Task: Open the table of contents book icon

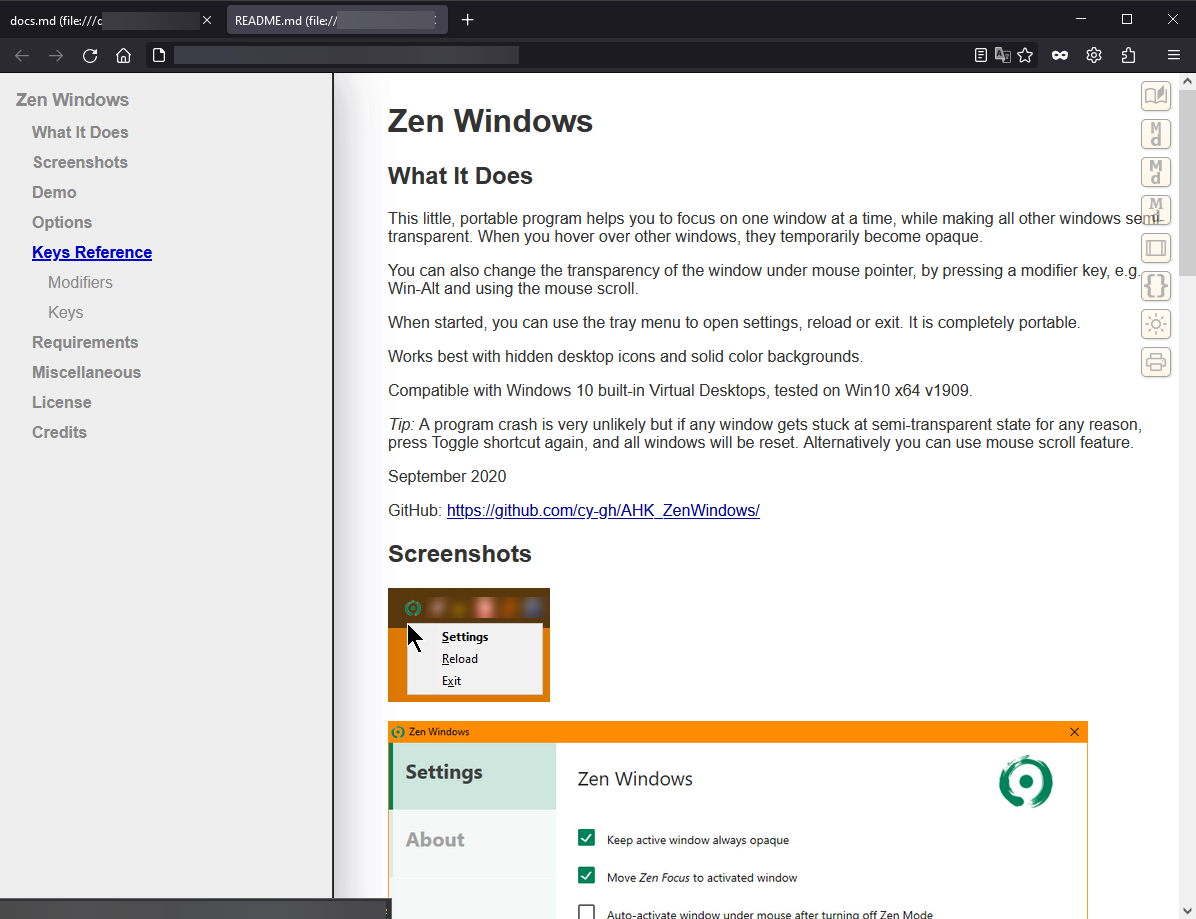Action: click(x=1156, y=96)
